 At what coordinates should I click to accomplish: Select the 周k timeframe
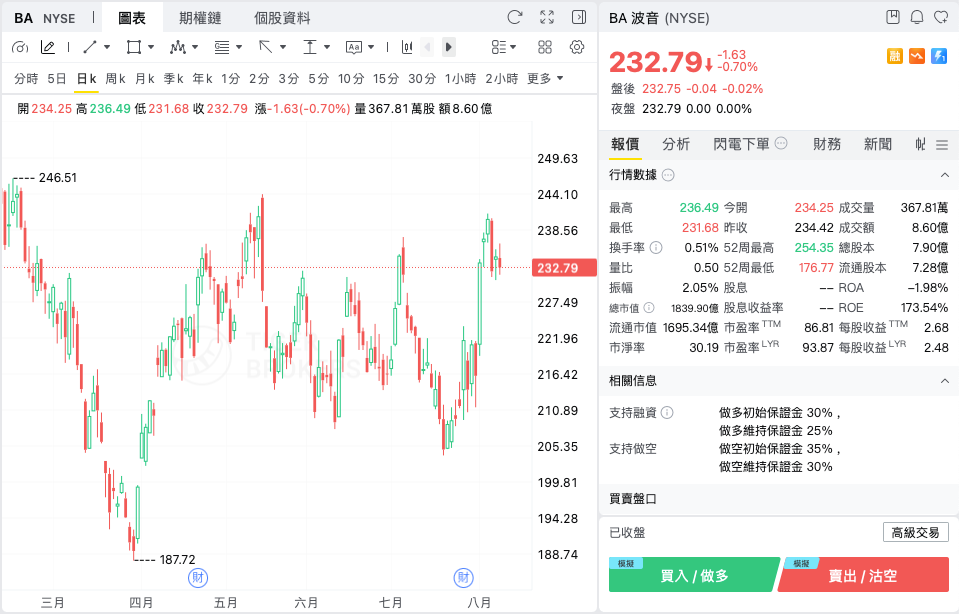116,78
